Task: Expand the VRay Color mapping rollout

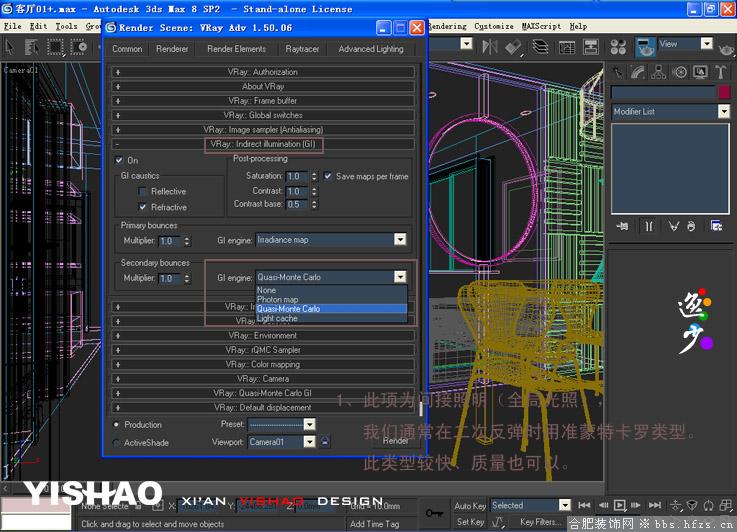Action: (x=263, y=364)
